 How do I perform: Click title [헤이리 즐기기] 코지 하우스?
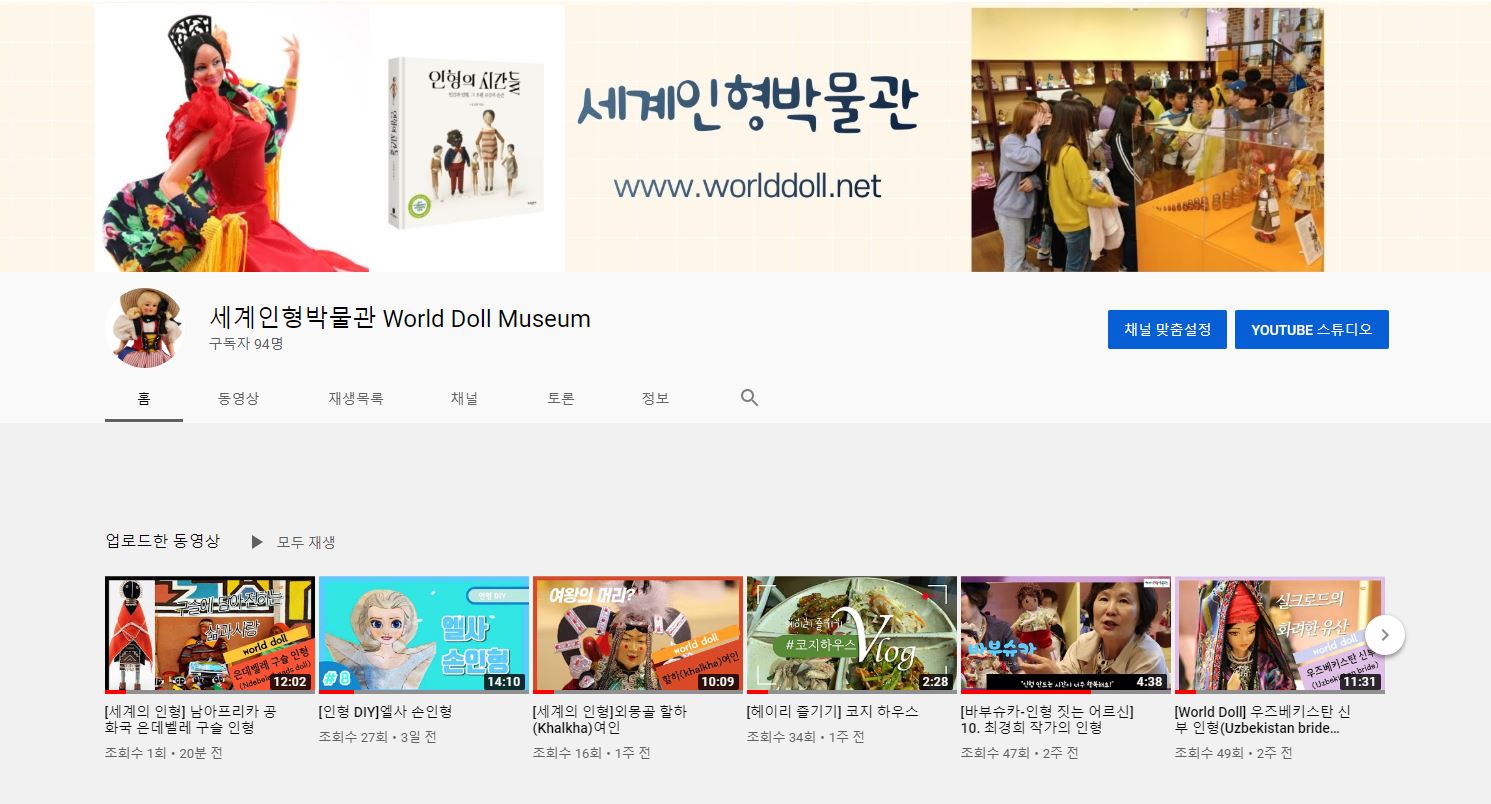833,712
